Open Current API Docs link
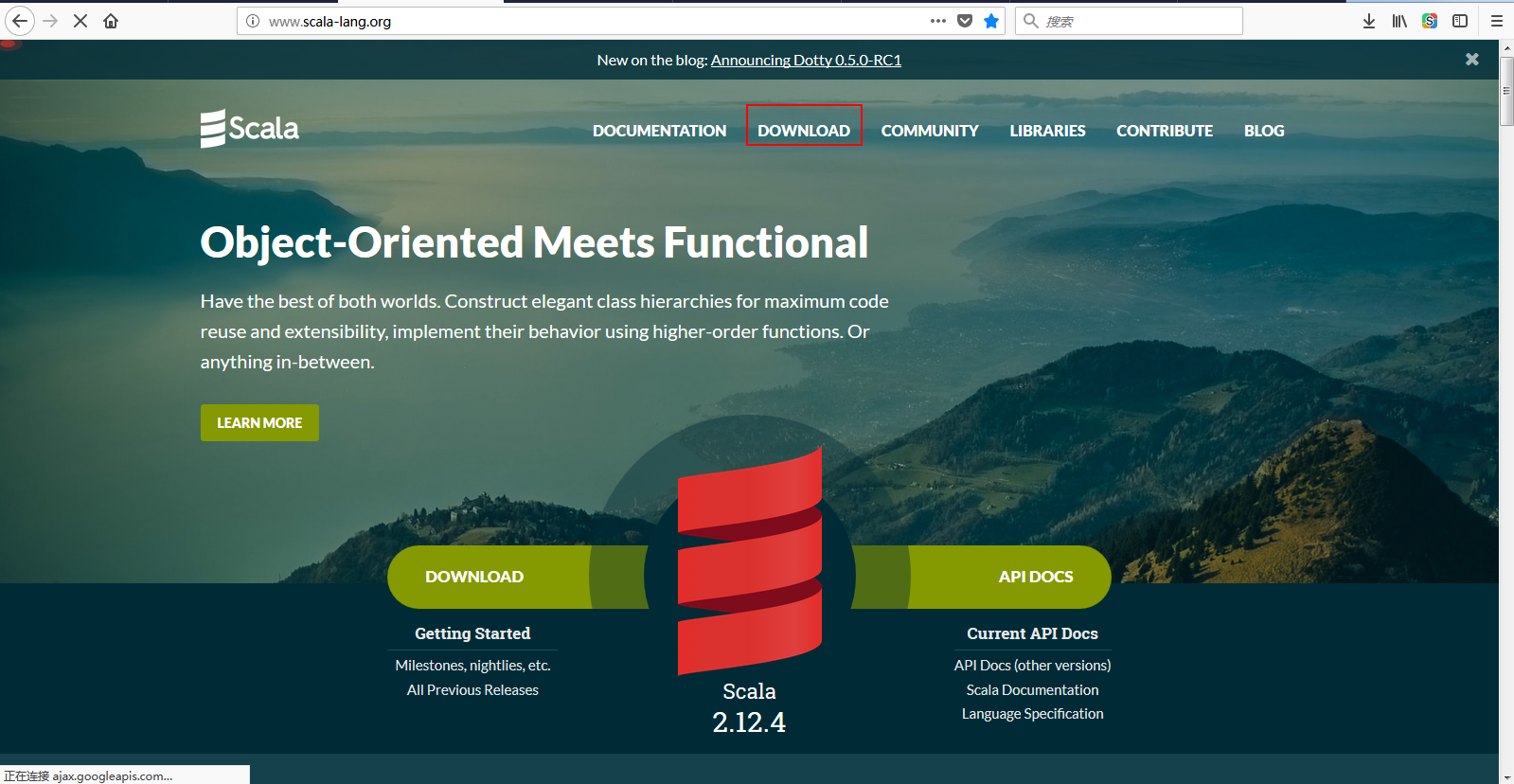 pyautogui.click(x=1032, y=633)
